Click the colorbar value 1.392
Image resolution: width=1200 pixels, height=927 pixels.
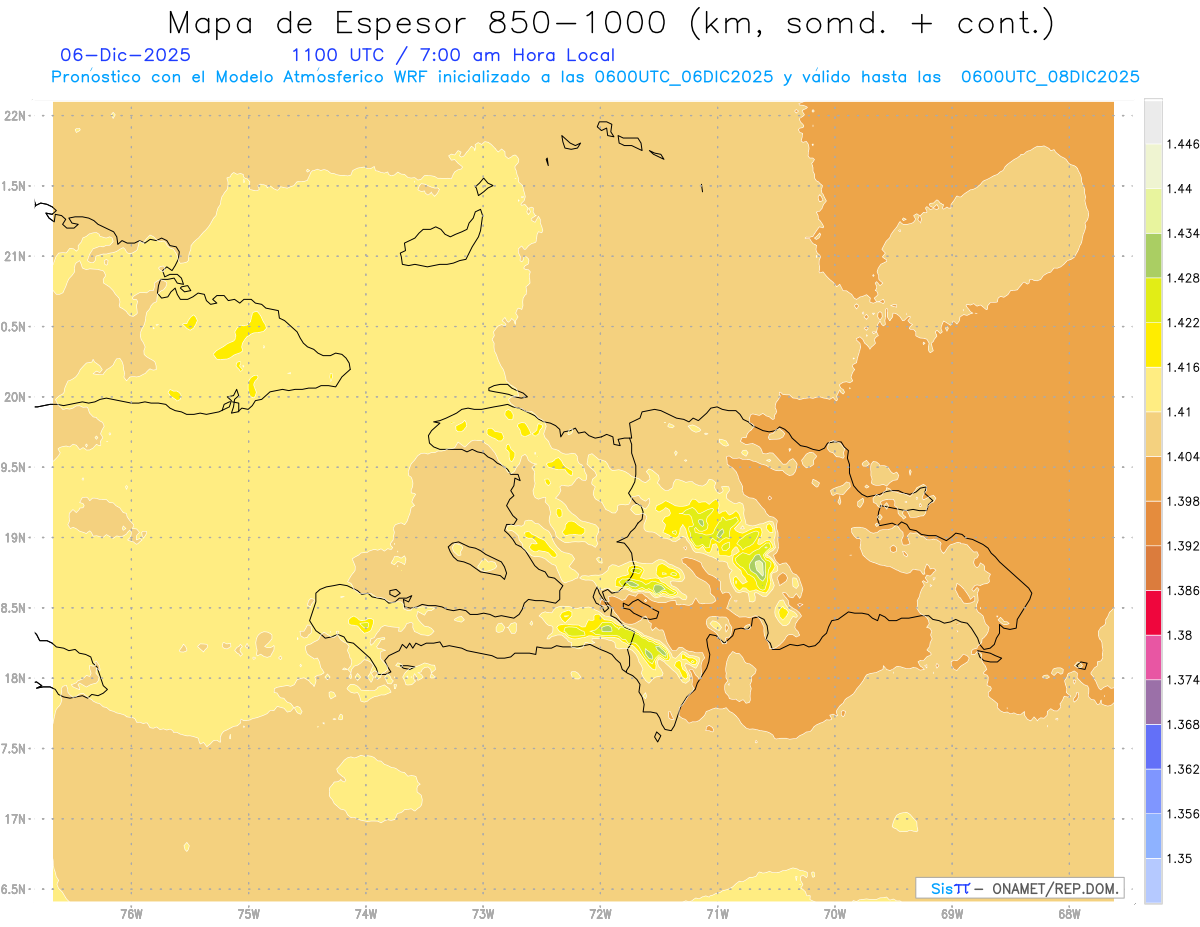click(x=1184, y=546)
